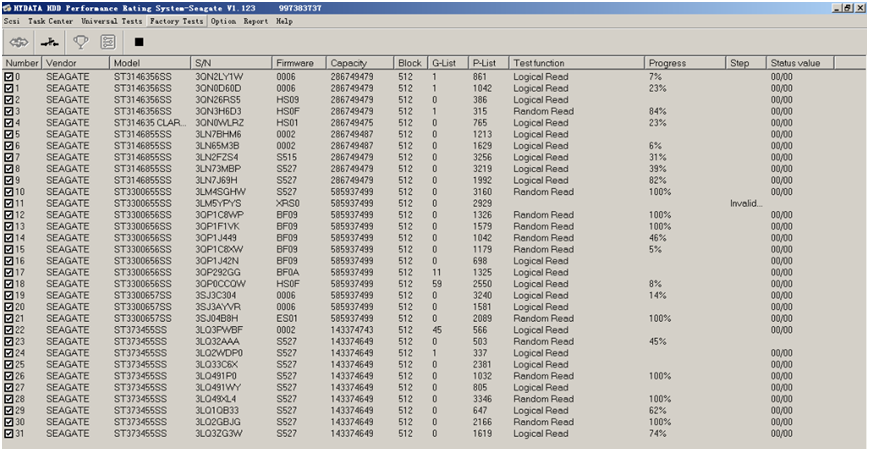Toggle checkbox for drive number 31
Image resolution: width=869 pixels, height=451 pixels.
coord(9,433)
